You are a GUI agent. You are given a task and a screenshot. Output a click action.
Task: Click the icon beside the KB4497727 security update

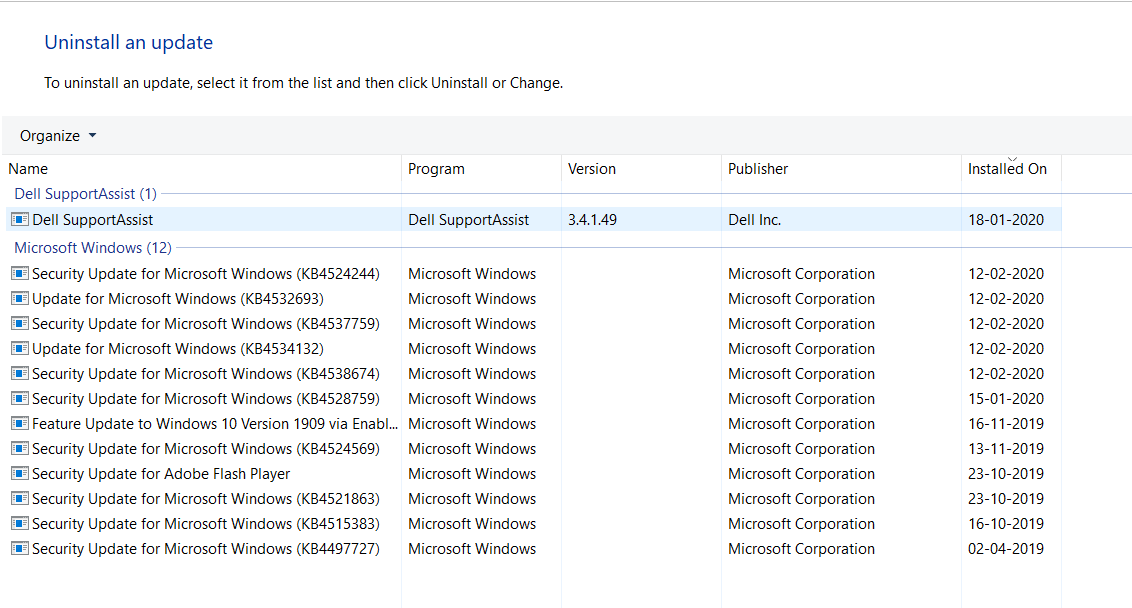[x=20, y=549]
